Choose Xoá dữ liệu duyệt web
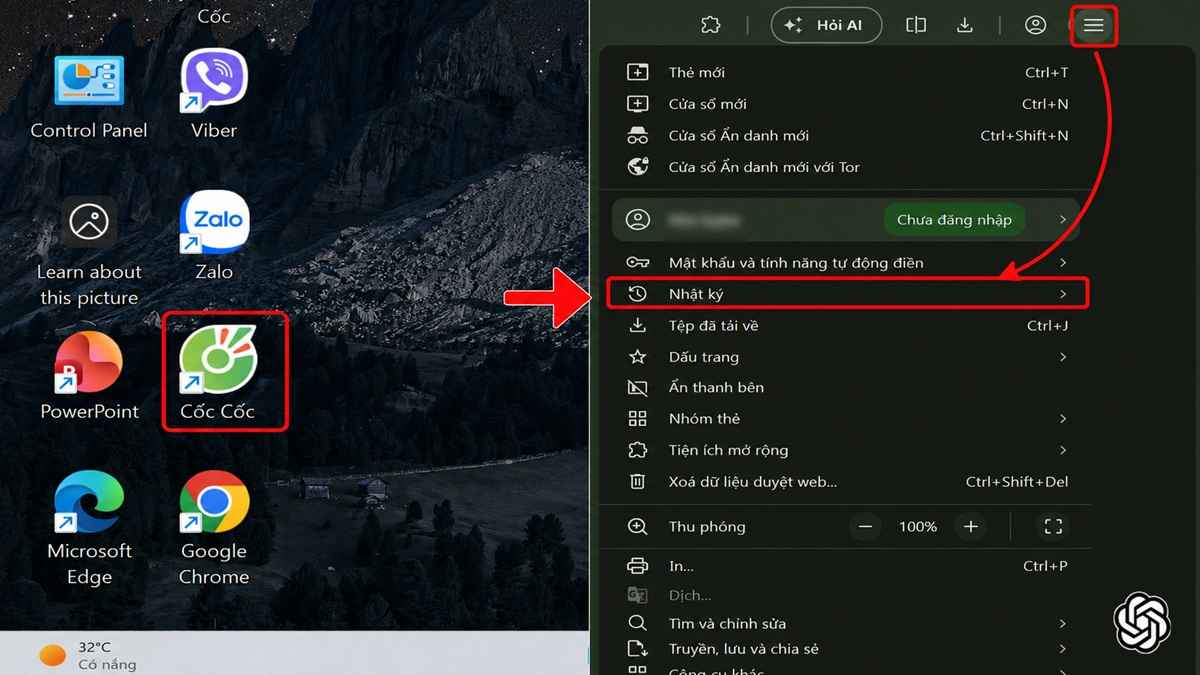The height and width of the screenshot is (675, 1200). (847, 482)
